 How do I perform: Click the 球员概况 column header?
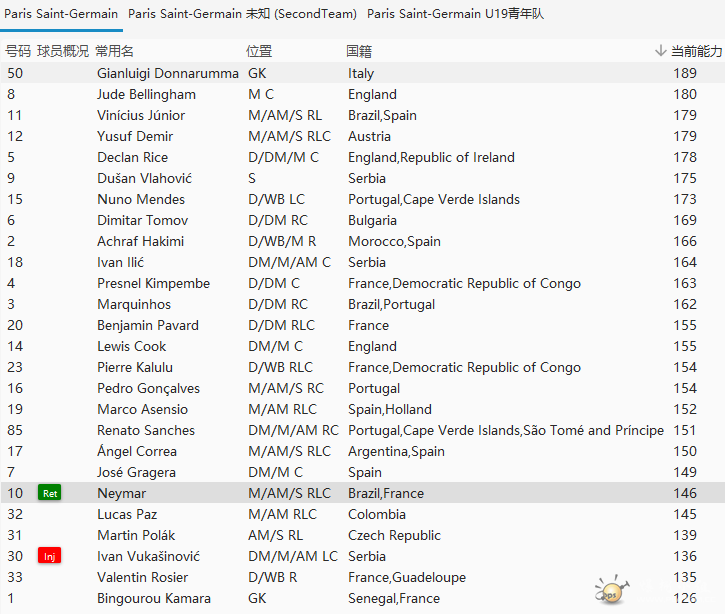pyautogui.click(x=63, y=51)
